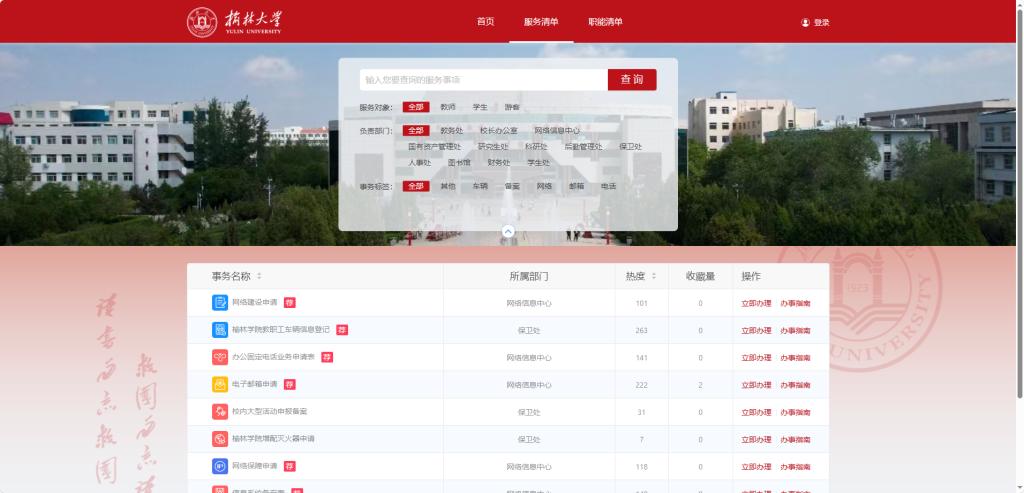Viewport: 1024px width, 493px height.
Task: Select the 车辆 tag under 事务标签
Action: coord(480,186)
